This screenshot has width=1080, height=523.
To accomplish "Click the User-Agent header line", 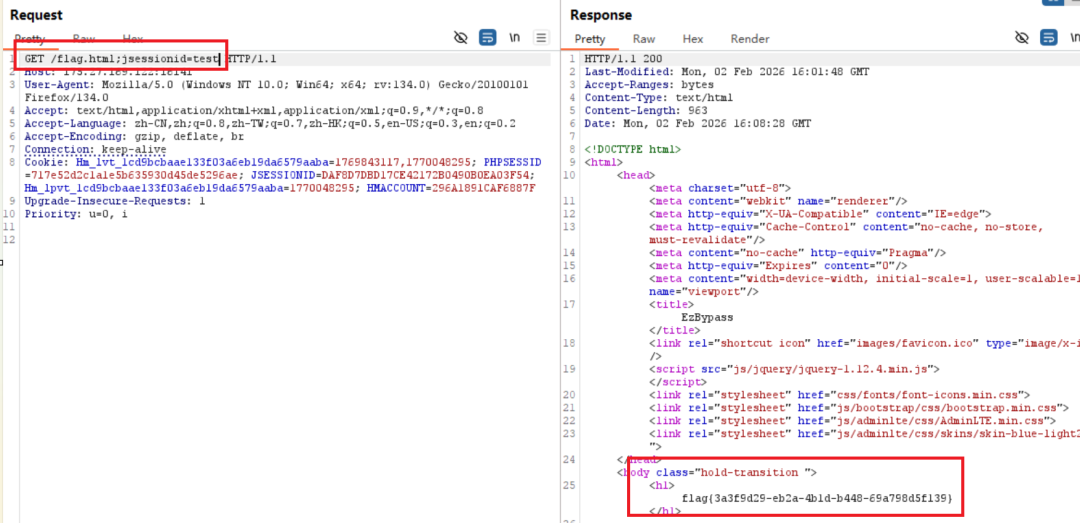I will coord(276,91).
